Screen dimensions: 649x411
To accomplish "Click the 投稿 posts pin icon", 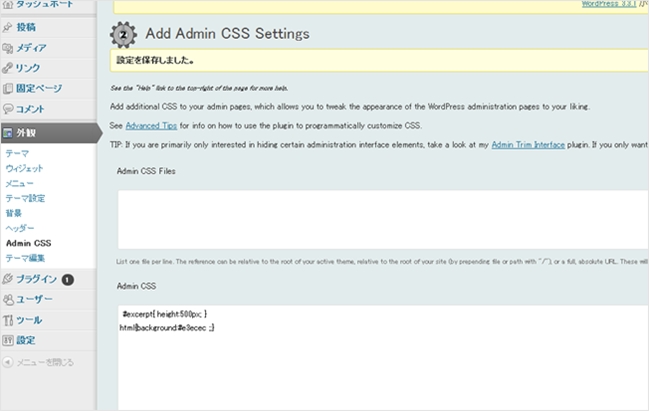I will (x=7, y=27).
